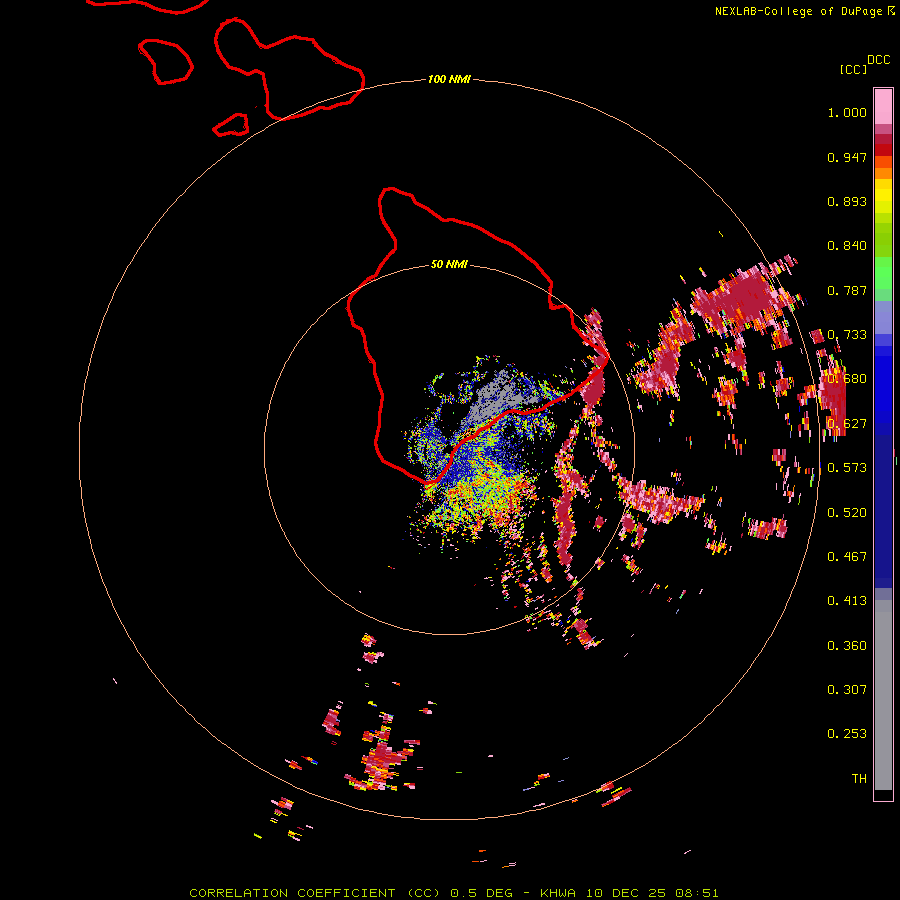Click the DCC product label
This screenshot has height=900, width=900.
879,60
